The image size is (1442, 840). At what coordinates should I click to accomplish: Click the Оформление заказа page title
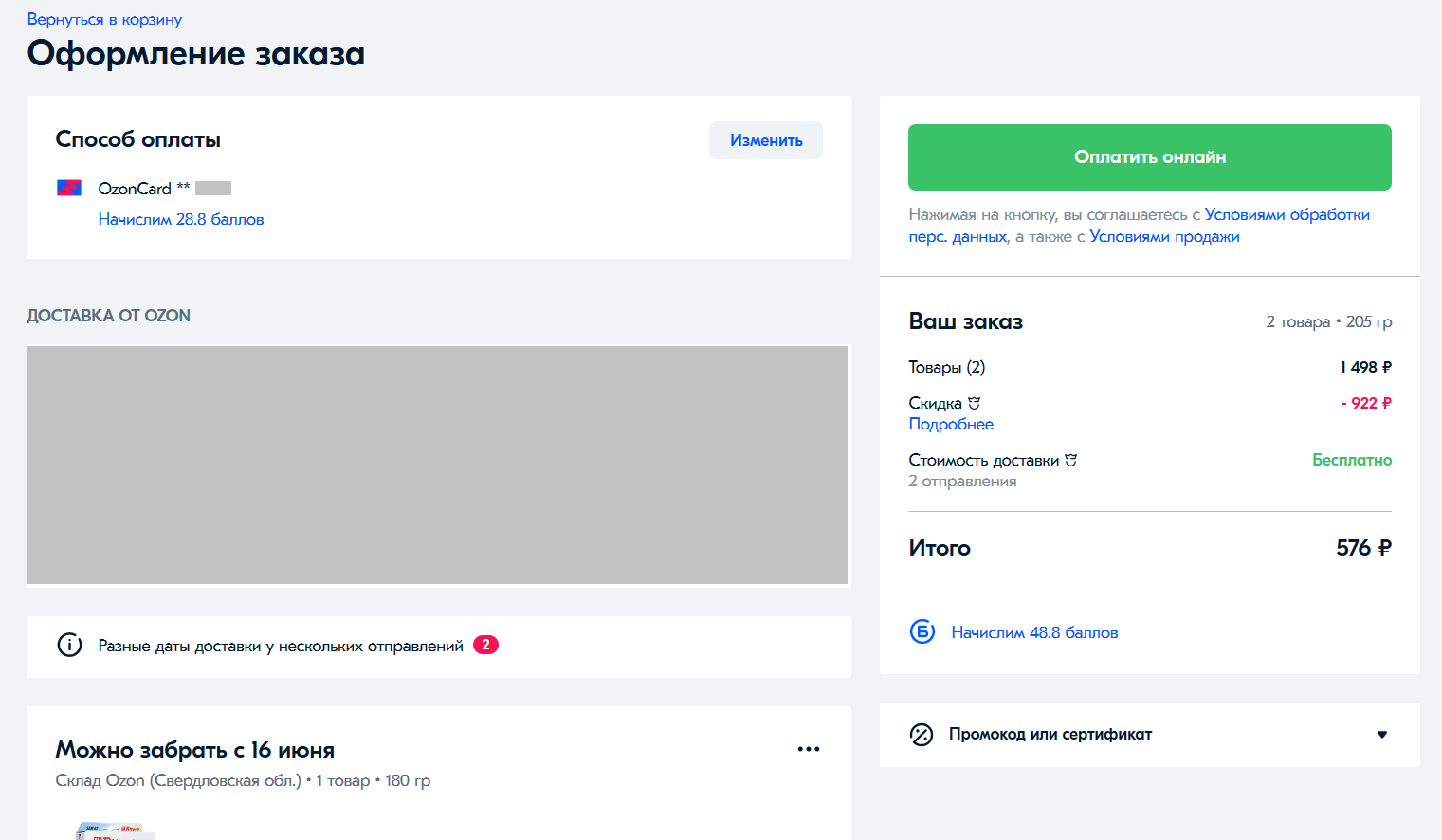(196, 53)
